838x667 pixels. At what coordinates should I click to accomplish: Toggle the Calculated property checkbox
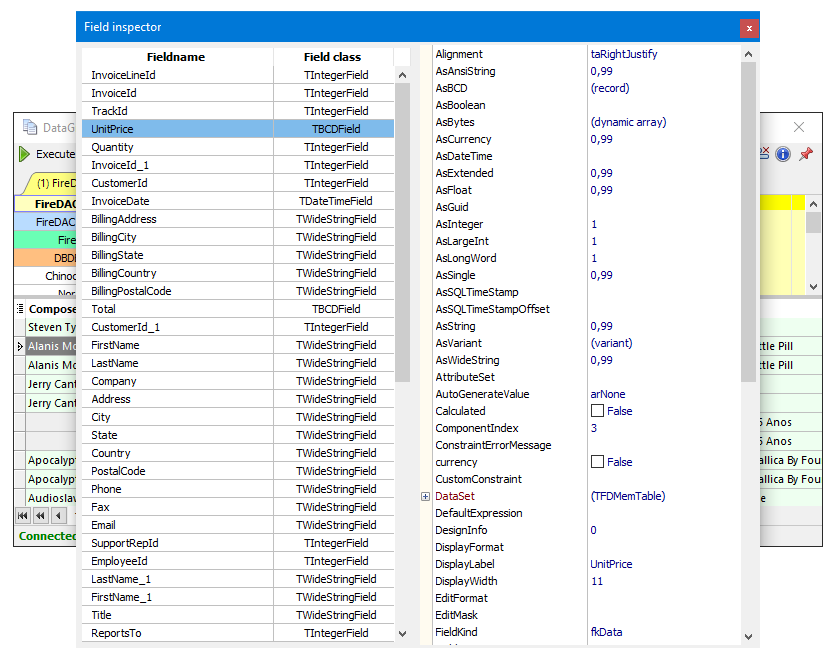point(597,411)
